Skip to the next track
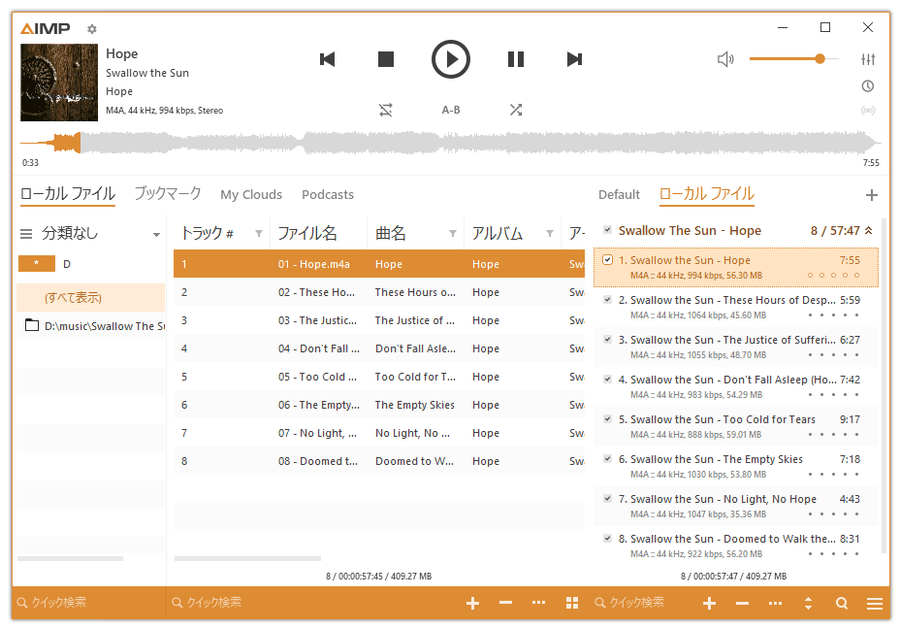The width and height of the screenshot is (900, 629). coord(575,59)
